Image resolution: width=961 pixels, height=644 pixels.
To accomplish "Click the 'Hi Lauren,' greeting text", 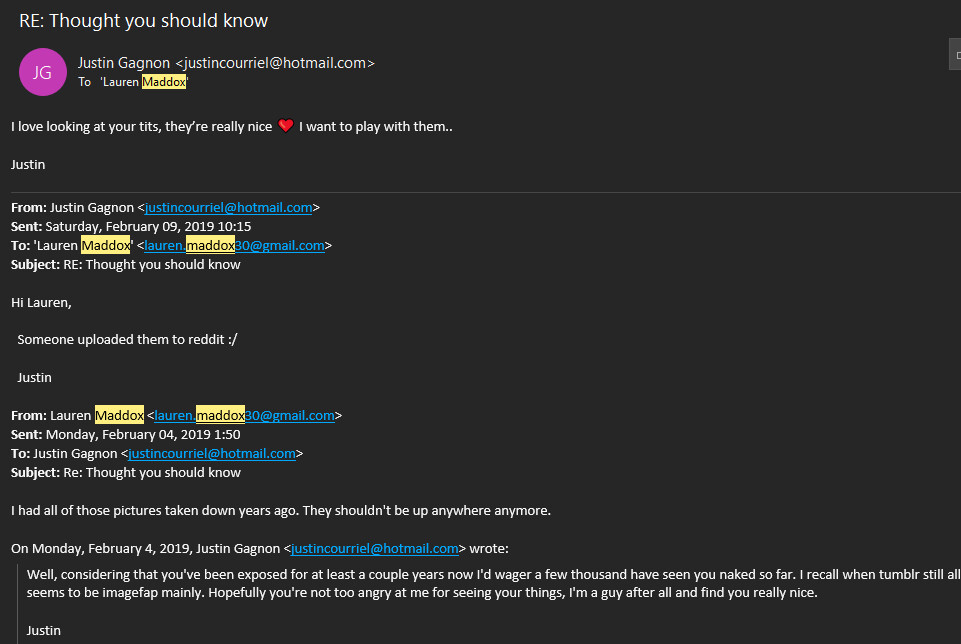I will click(x=41, y=302).
